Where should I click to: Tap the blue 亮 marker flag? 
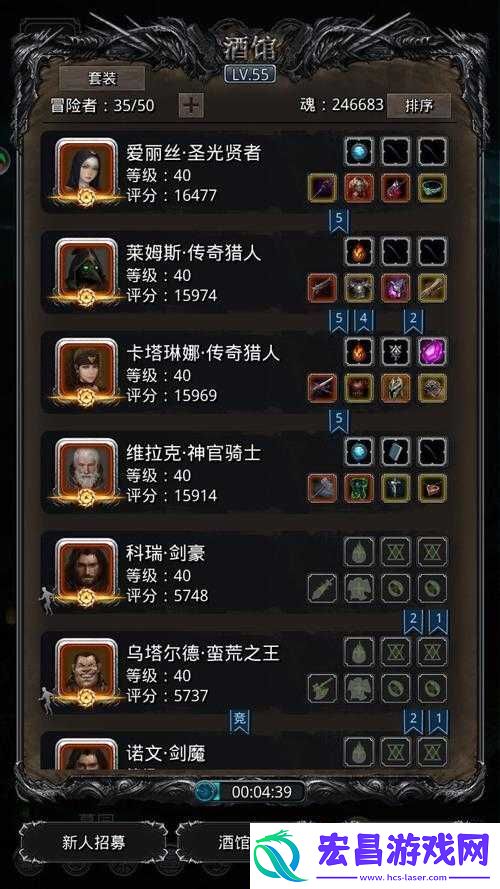[240, 719]
